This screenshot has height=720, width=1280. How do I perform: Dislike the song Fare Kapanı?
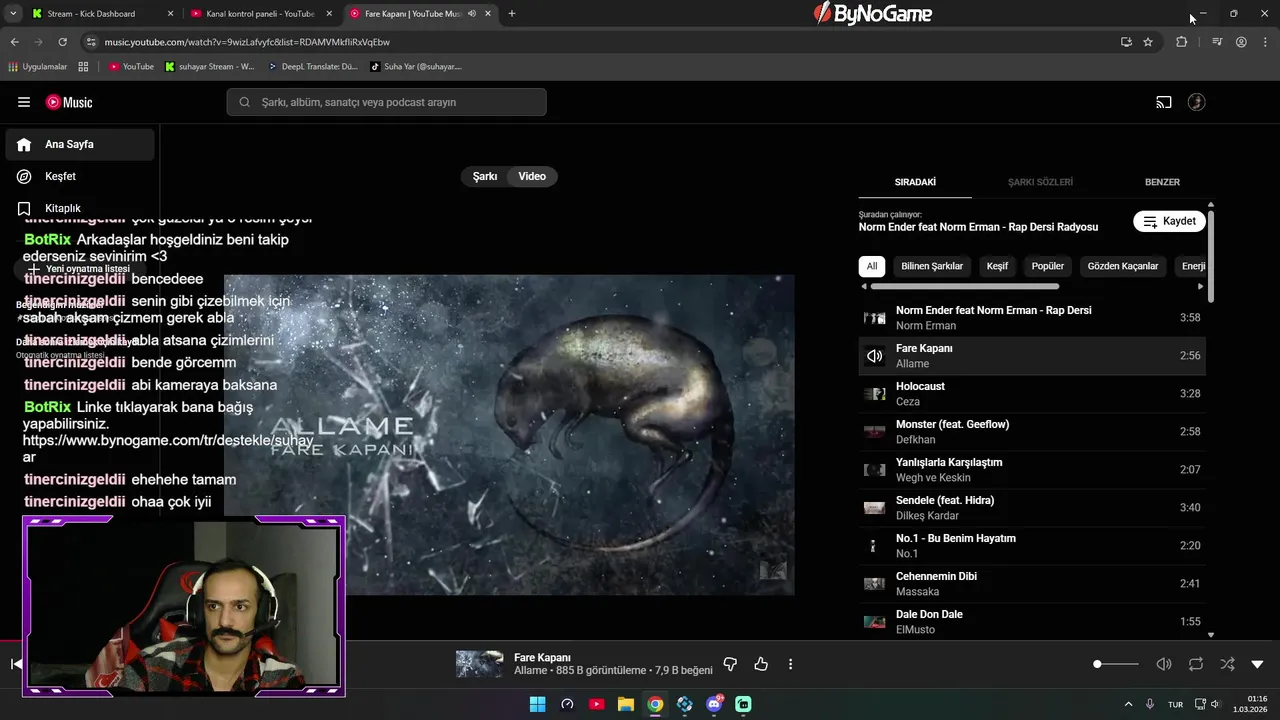[x=730, y=664]
